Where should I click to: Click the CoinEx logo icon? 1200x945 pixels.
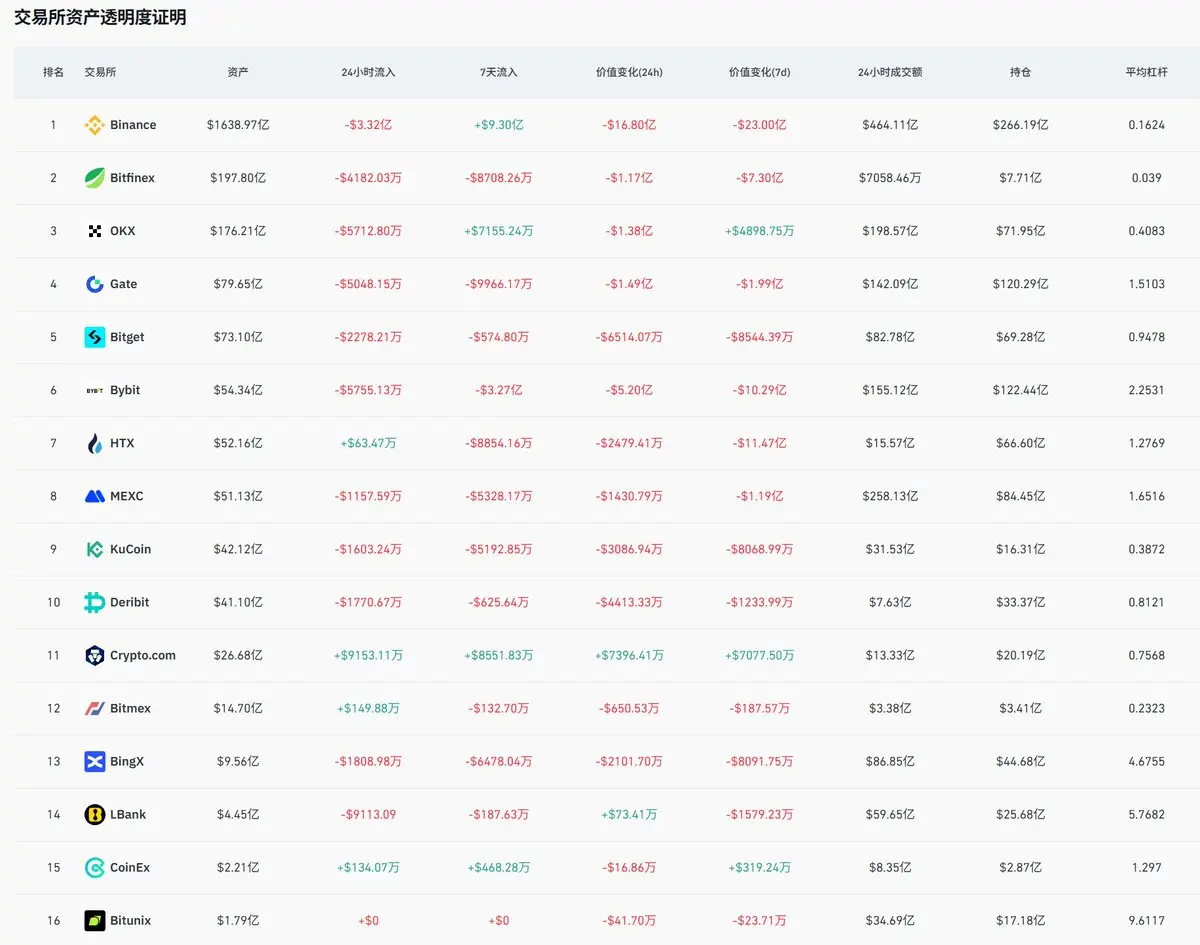pos(94,867)
